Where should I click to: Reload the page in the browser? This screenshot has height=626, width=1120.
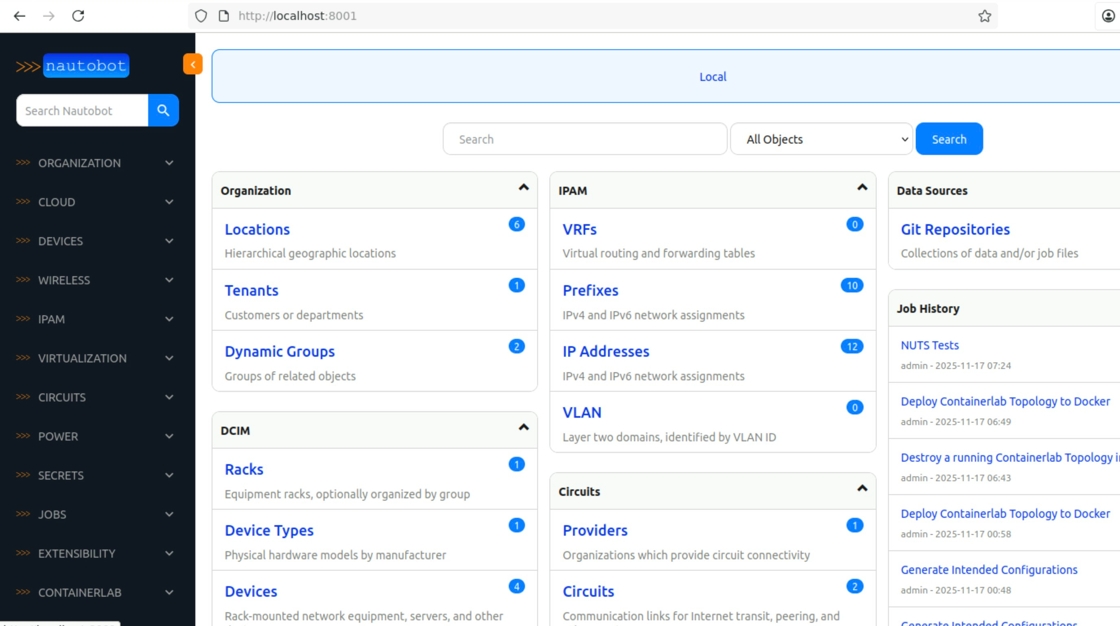click(x=78, y=16)
